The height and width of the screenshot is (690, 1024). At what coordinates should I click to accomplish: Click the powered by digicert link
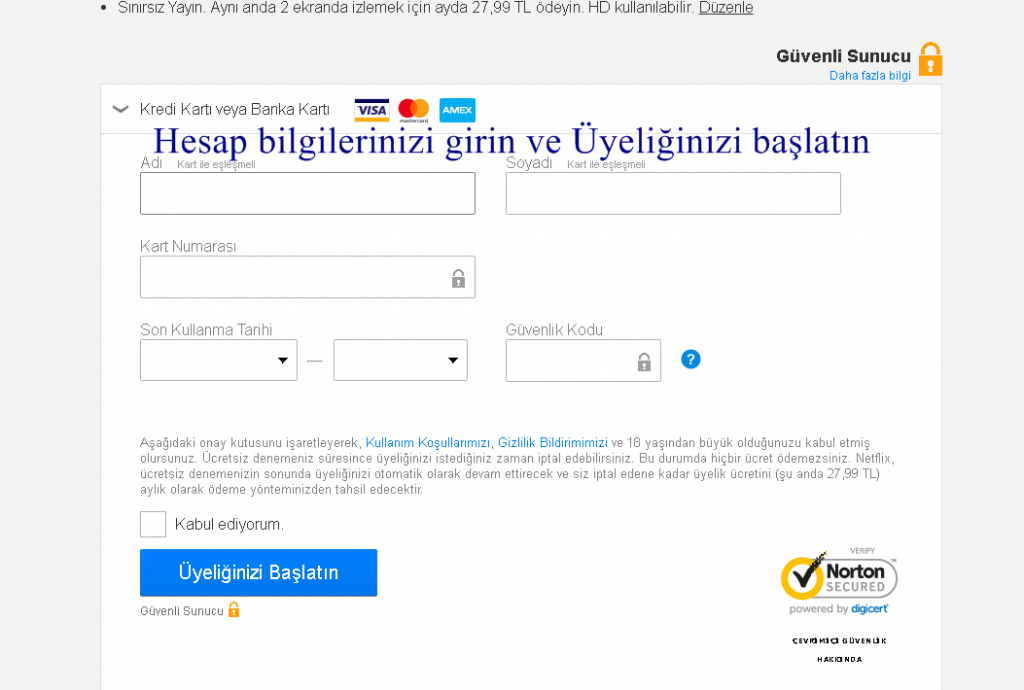pyautogui.click(x=839, y=608)
